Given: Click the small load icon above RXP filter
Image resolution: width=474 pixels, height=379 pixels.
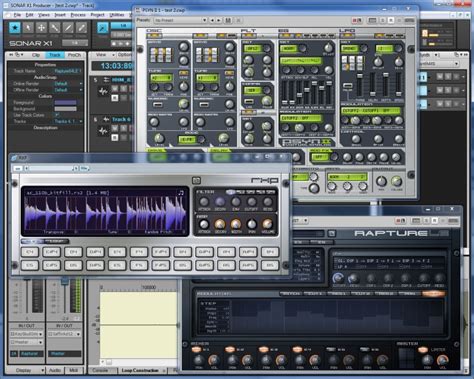Looking at the screenshot, I should point(196,181).
